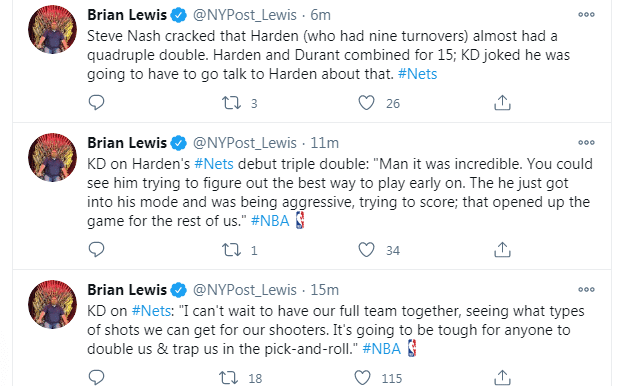Share the pick-and-roll tweet from 15m ago
This screenshot has width=634, height=386.
point(502,378)
